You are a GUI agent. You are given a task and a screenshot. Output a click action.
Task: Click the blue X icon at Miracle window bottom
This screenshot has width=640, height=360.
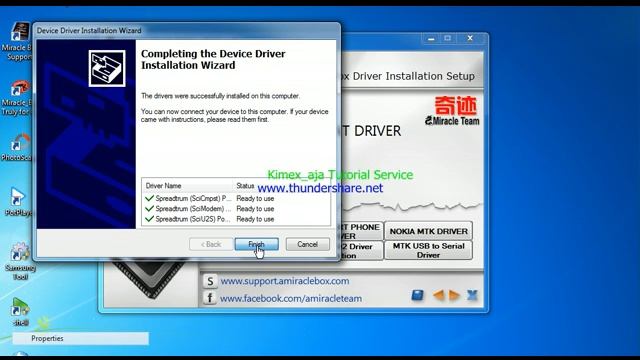click(x=472, y=295)
